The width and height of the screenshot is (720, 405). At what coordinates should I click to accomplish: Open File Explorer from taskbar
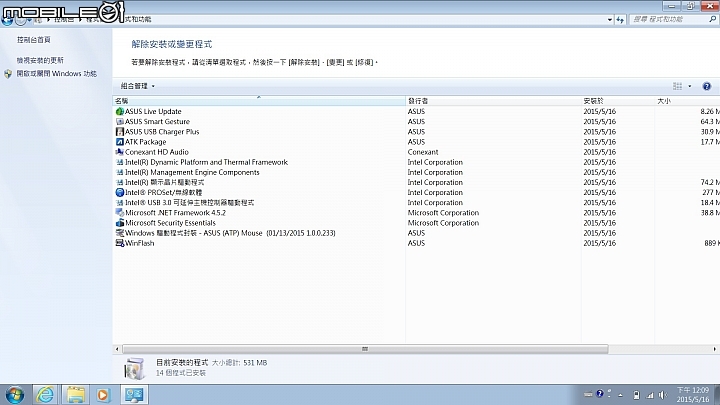[76, 395]
